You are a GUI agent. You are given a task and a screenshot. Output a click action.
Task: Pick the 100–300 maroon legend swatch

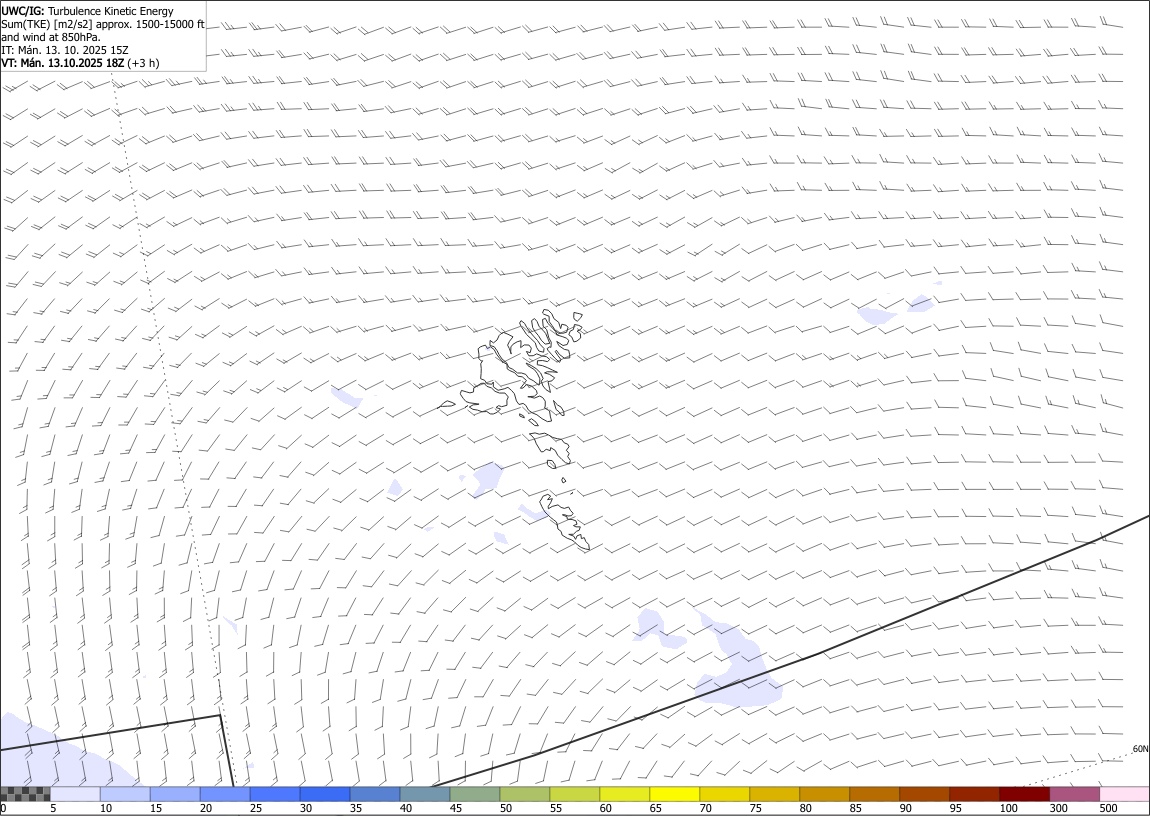click(x=1024, y=794)
